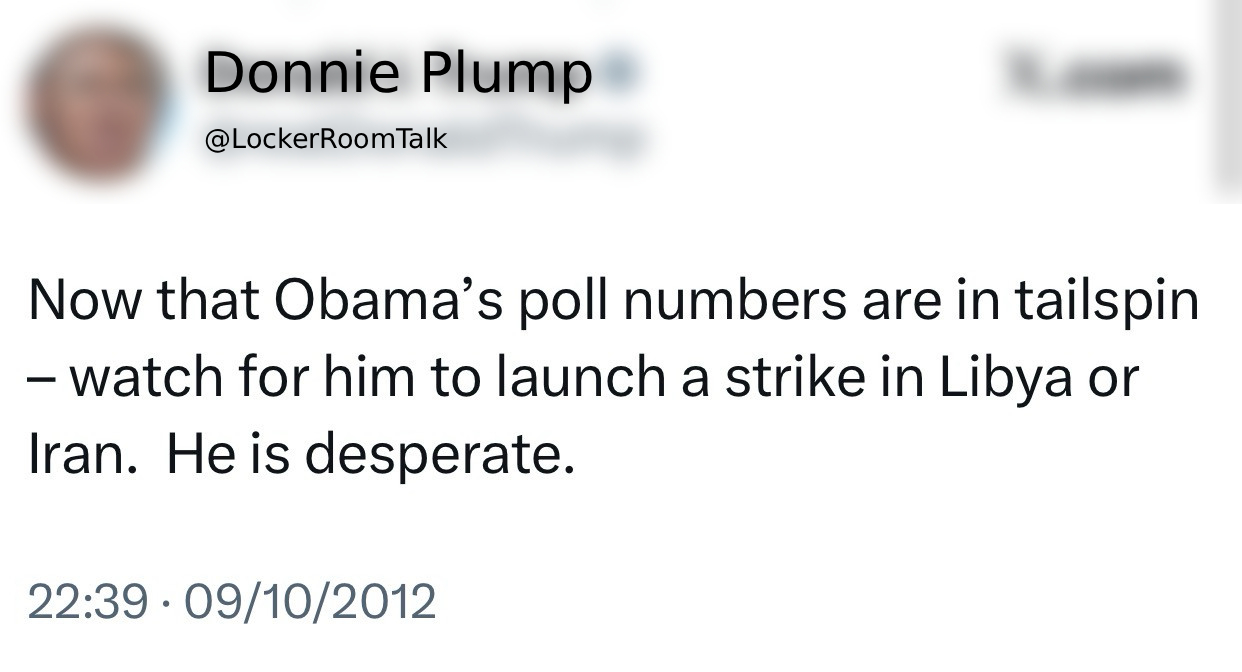Click the word "Libya" in the post
The height and width of the screenshot is (672, 1242).
[1003, 377]
